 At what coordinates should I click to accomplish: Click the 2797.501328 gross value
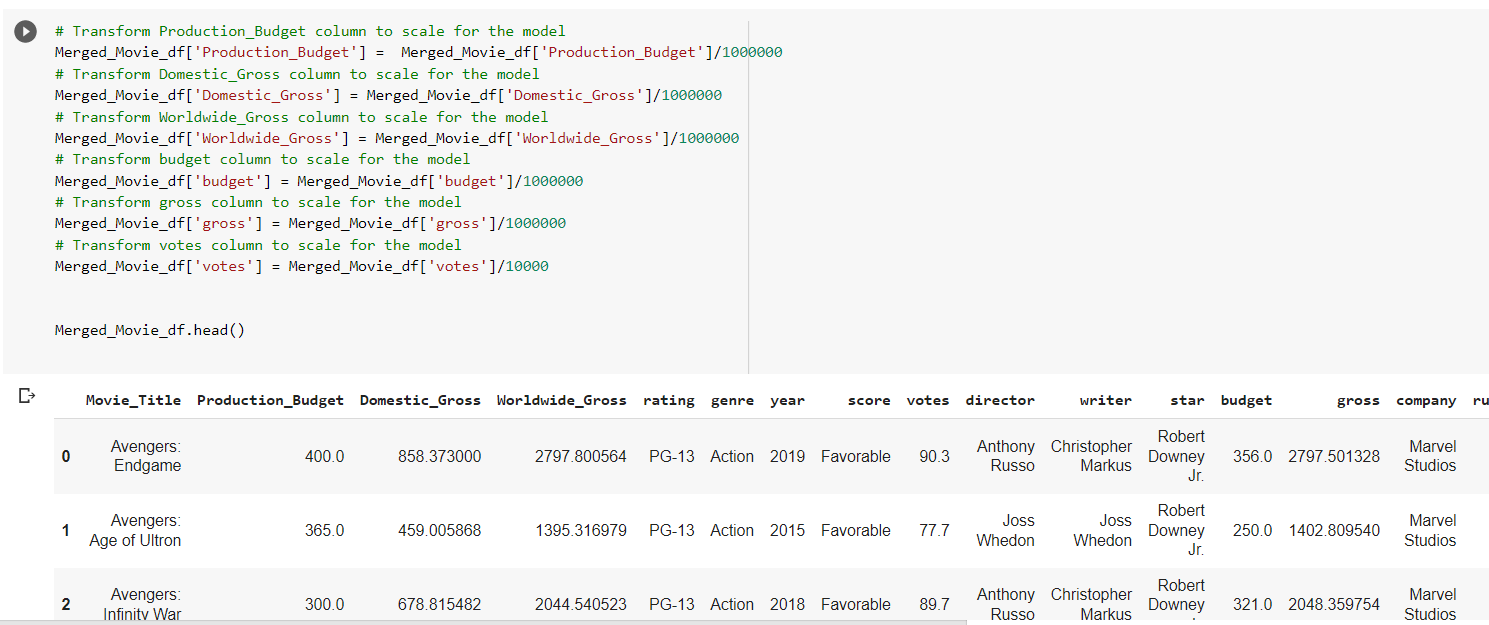(1334, 456)
